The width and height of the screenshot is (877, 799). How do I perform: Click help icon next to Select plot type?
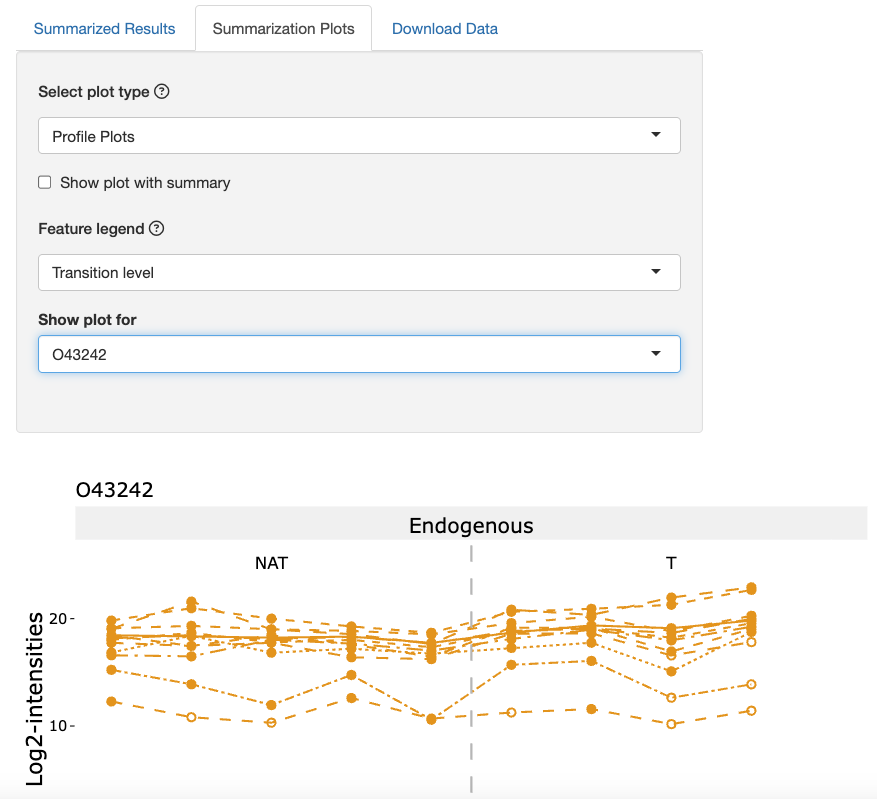162,91
